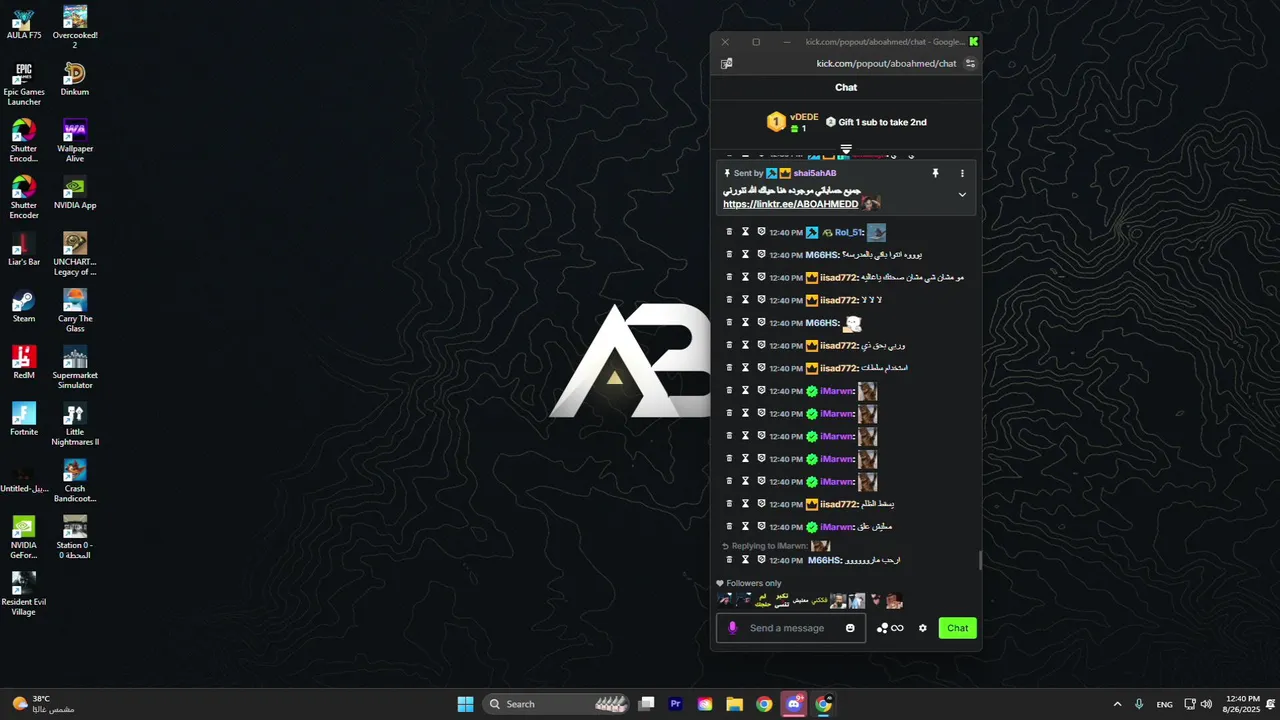Select Overcooked! 2 desktop icon
The height and width of the screenshot is (720, 1280).
[x=75, y=27]
